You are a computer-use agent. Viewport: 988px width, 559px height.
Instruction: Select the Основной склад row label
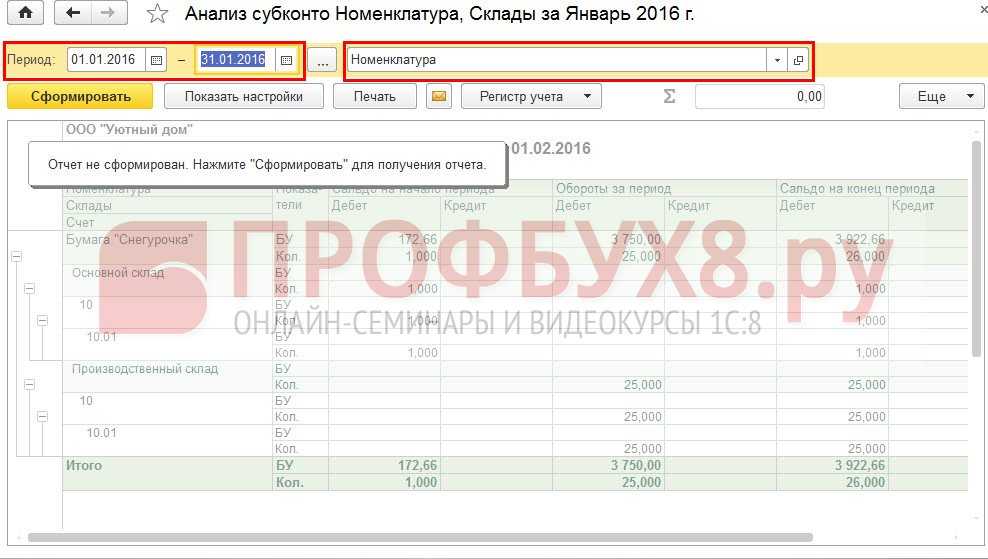pyautogui.click(x=118, y=273)
